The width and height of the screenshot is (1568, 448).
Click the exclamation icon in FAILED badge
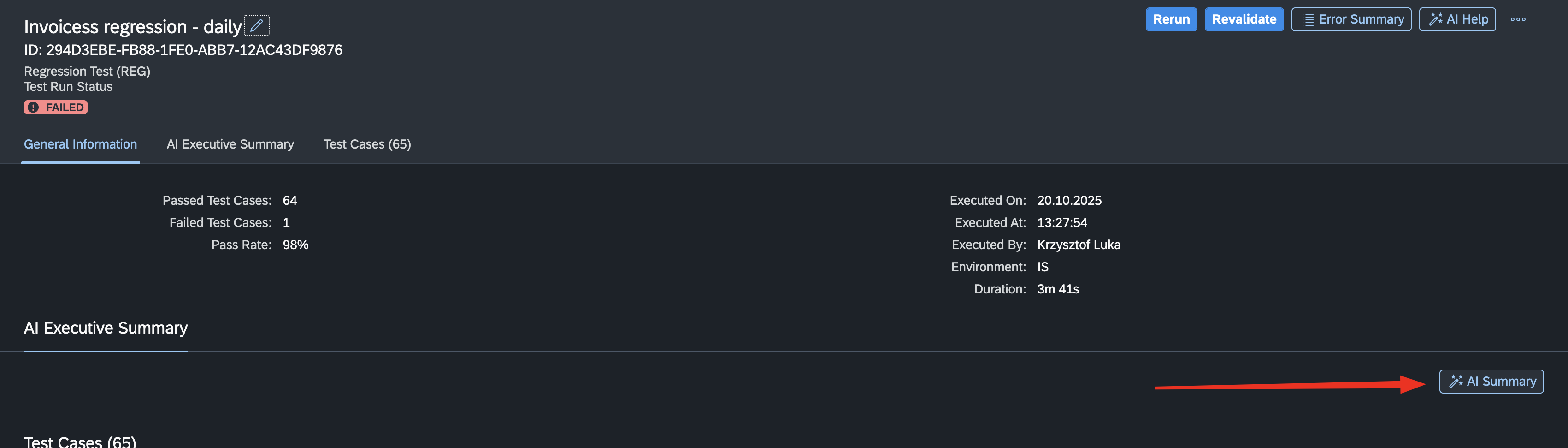point(34,108)
